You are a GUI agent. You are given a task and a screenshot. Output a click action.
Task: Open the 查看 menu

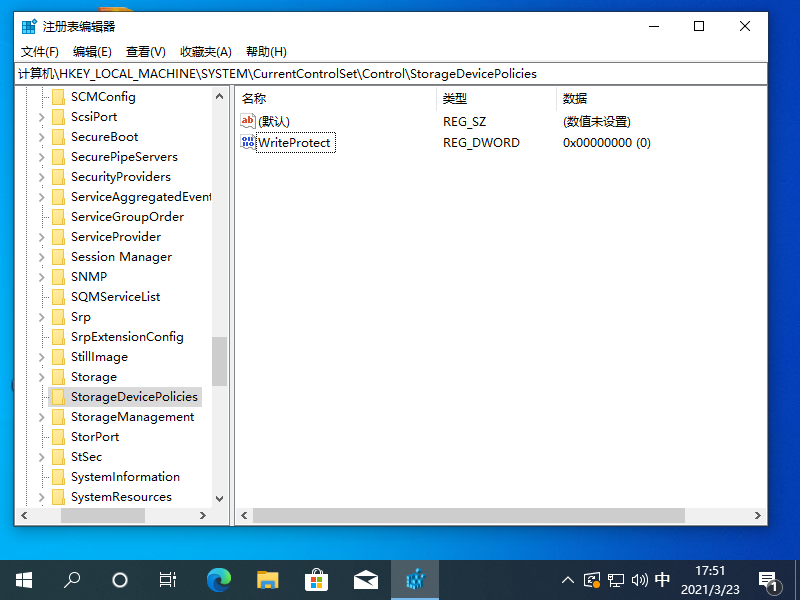(x=144, y=51)
